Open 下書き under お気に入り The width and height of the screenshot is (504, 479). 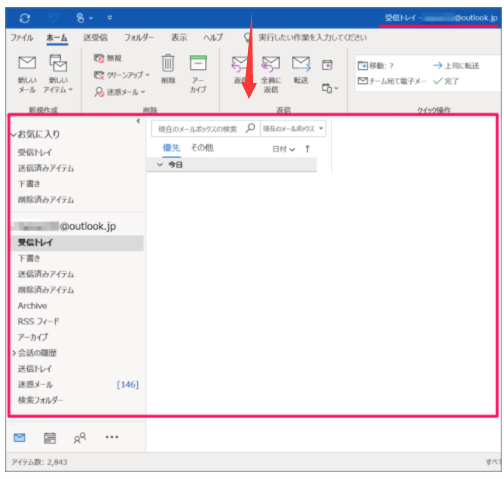(x=29, y=184)
